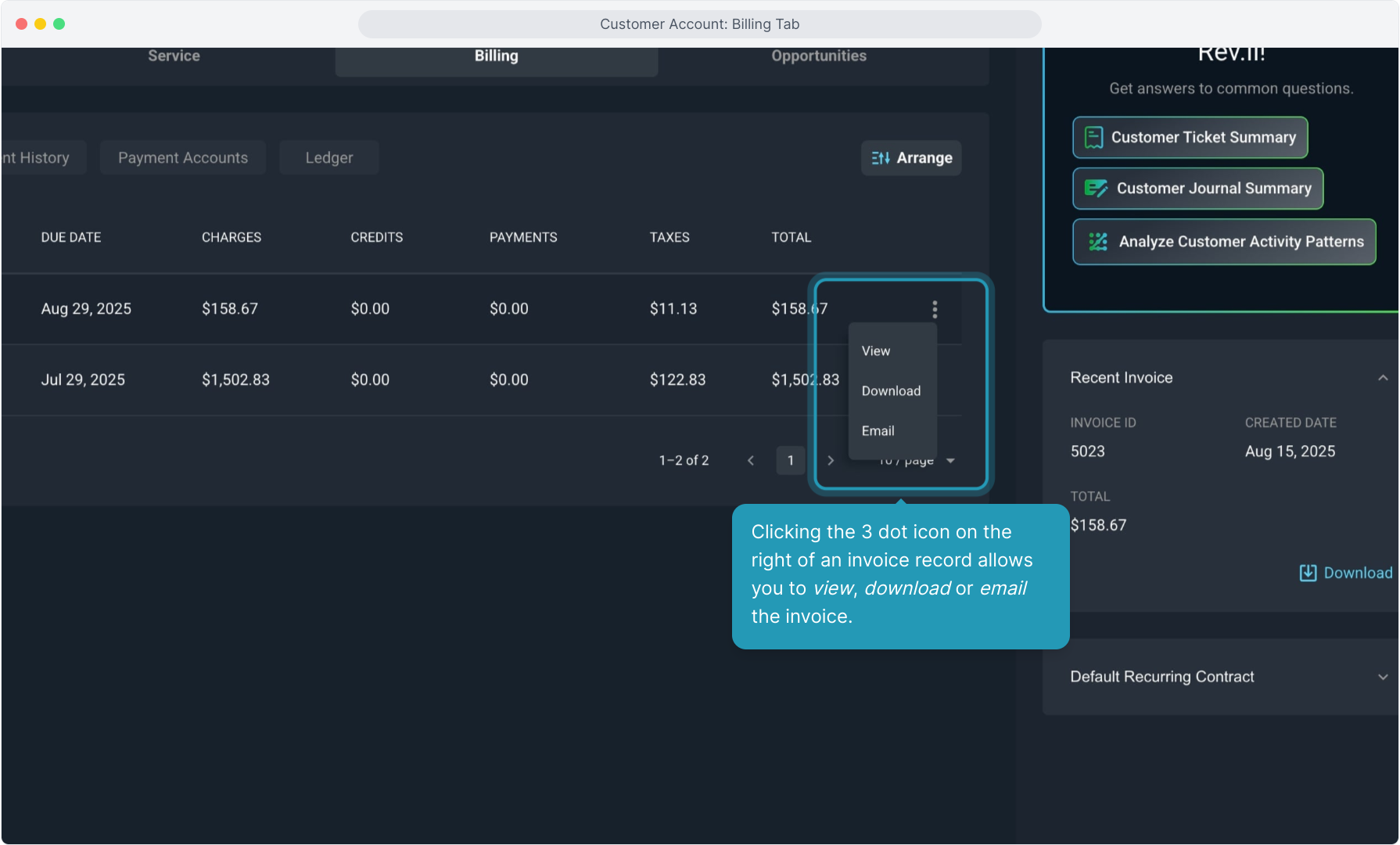Screen dimensions: 1400x845
Task: Open the Payment Accounts sub-tab
Action: coord(183,158)
